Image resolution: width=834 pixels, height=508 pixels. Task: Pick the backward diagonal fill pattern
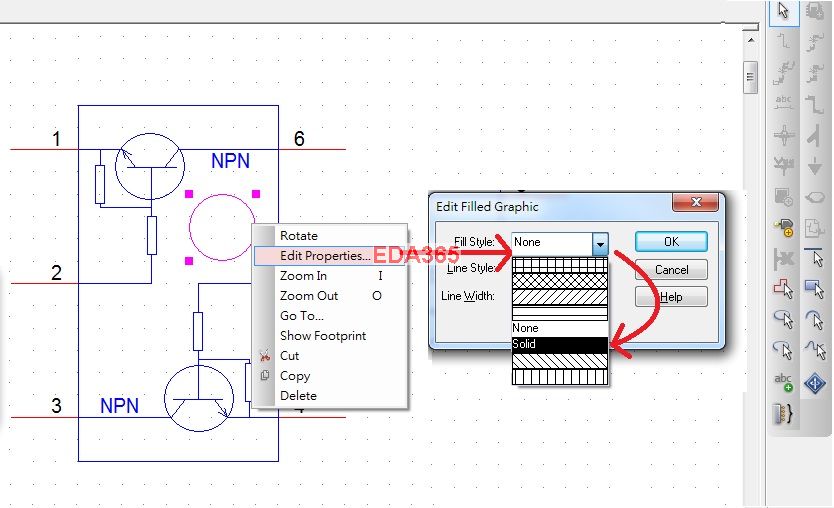(560, 361)
